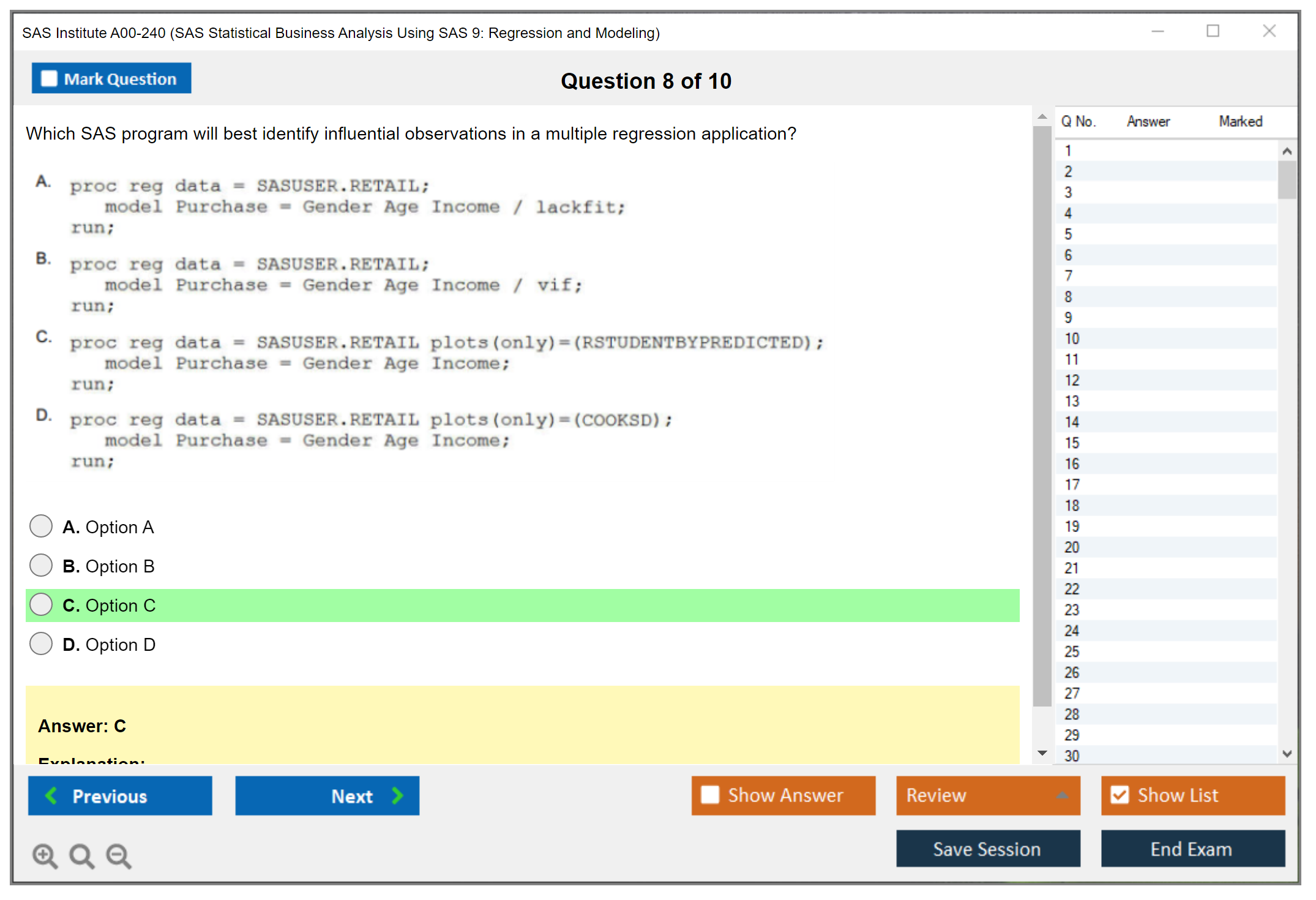
Task: Toggle the Show Answer checkbox
Action: point(710,795)
